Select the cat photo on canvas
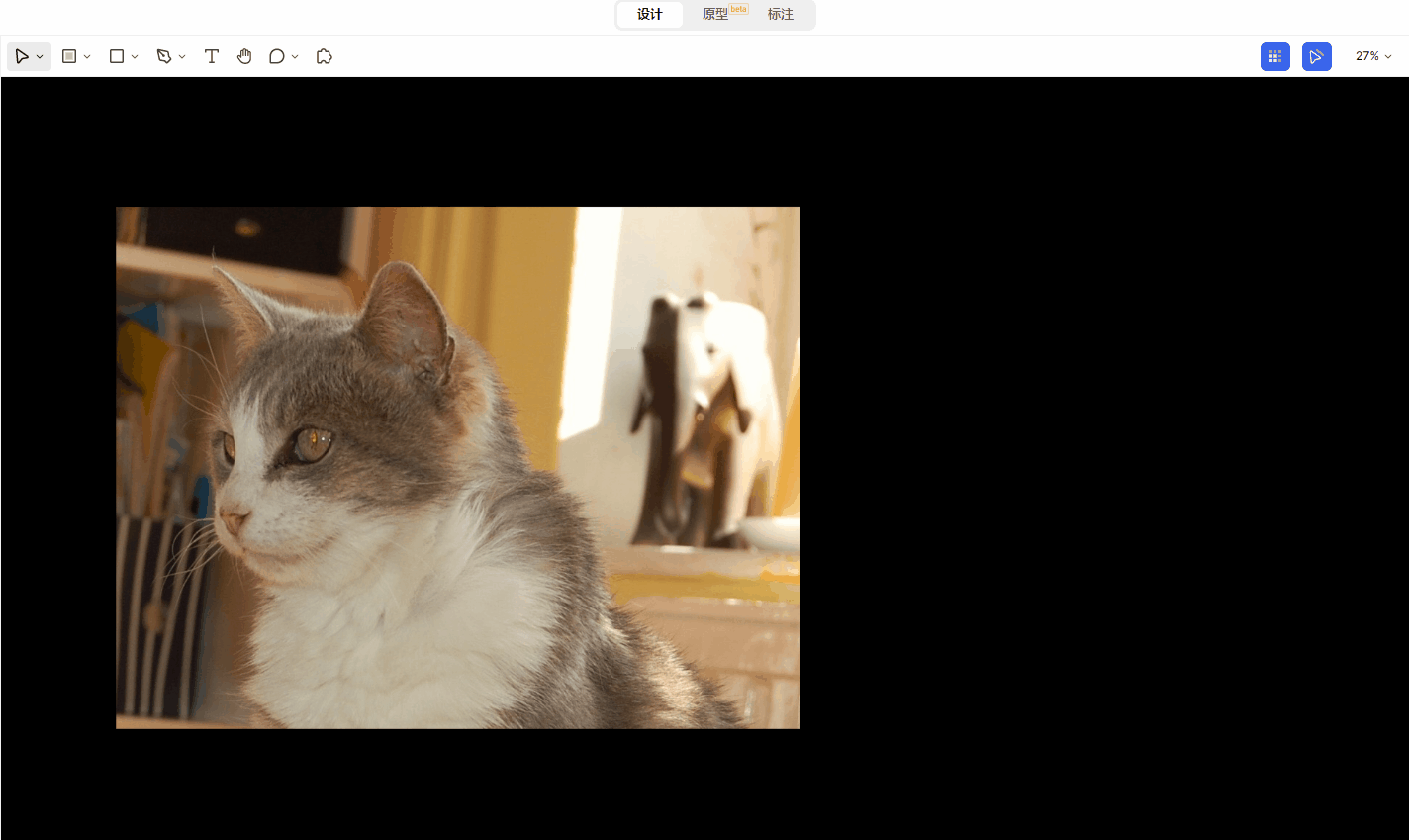This screenshot has height=840, width=1409. click(458, 468)
